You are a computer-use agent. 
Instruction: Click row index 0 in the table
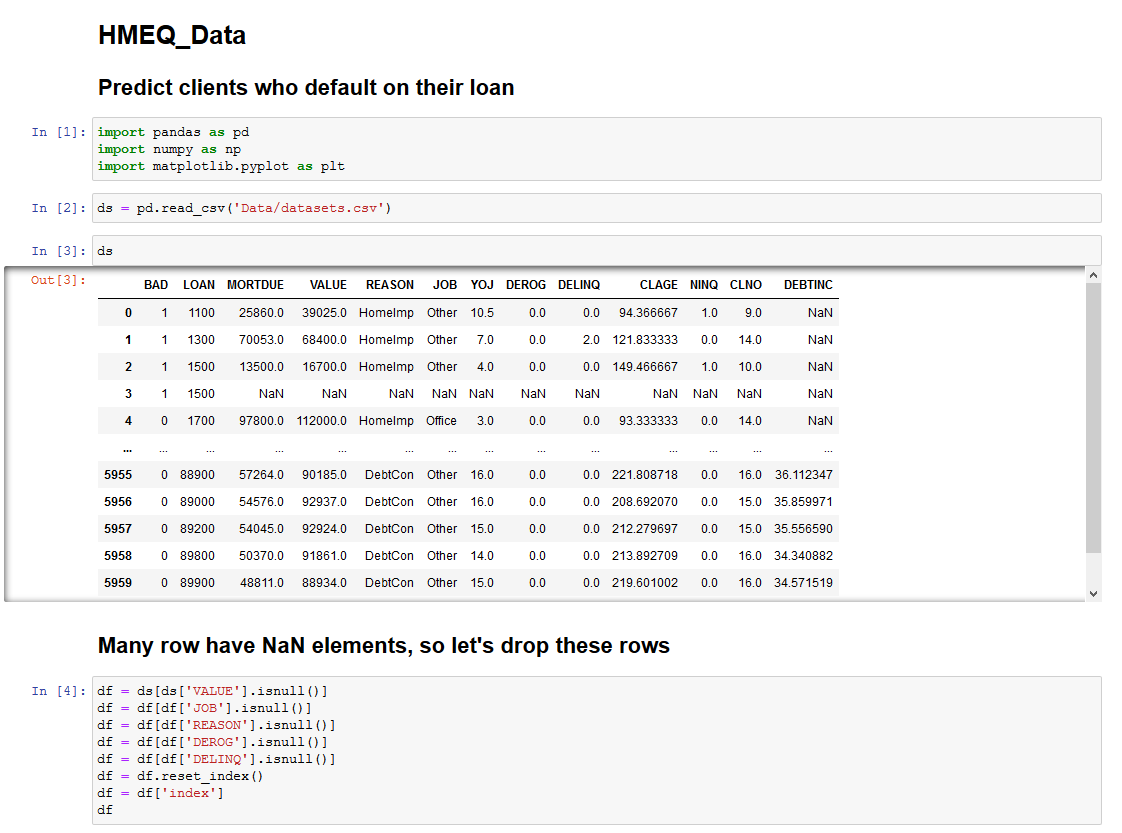[x=128, y=313]
